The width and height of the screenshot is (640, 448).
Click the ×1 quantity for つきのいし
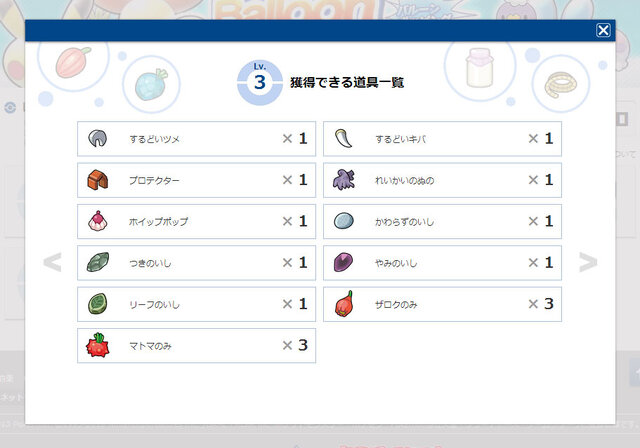[295, 262]
